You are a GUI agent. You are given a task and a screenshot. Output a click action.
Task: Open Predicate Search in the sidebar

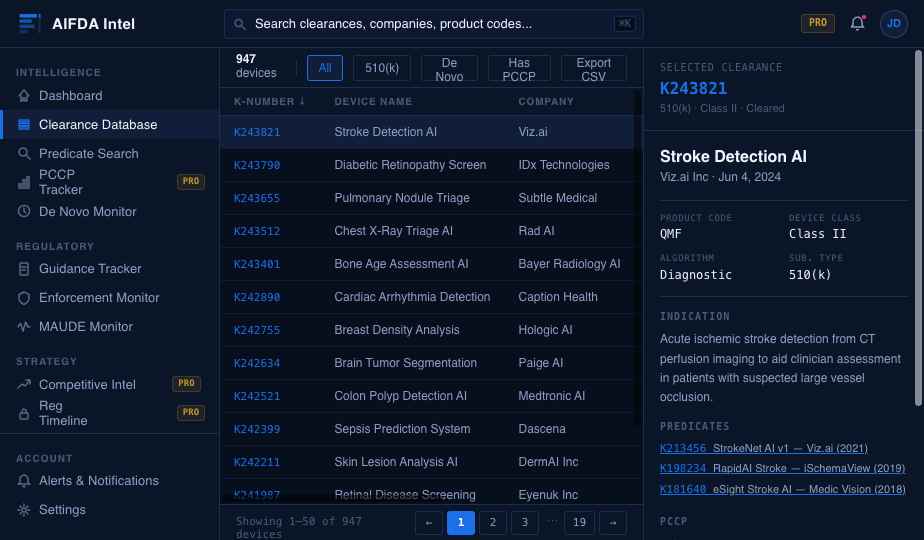110,153
